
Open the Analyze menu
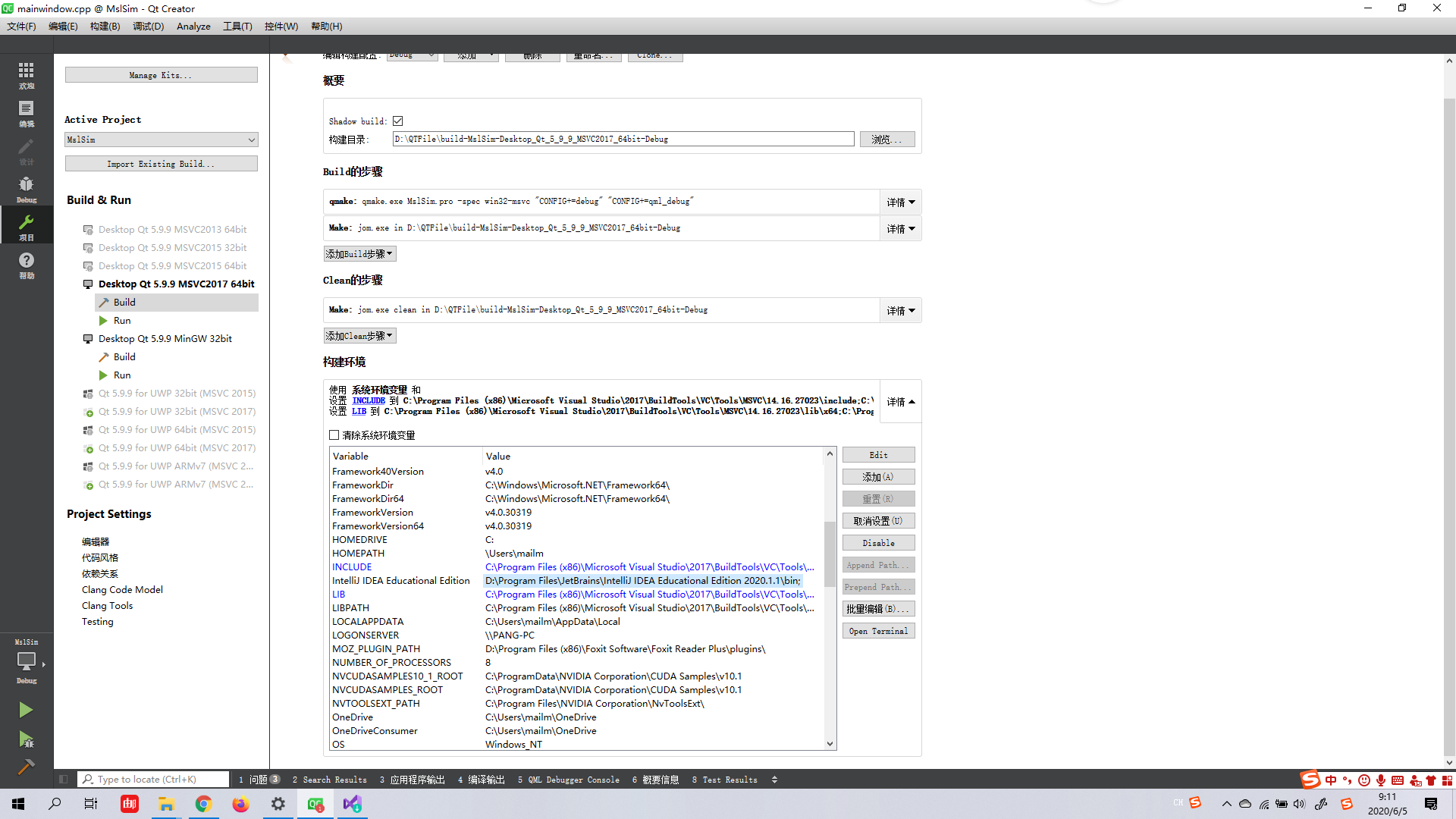click(193, 27)
